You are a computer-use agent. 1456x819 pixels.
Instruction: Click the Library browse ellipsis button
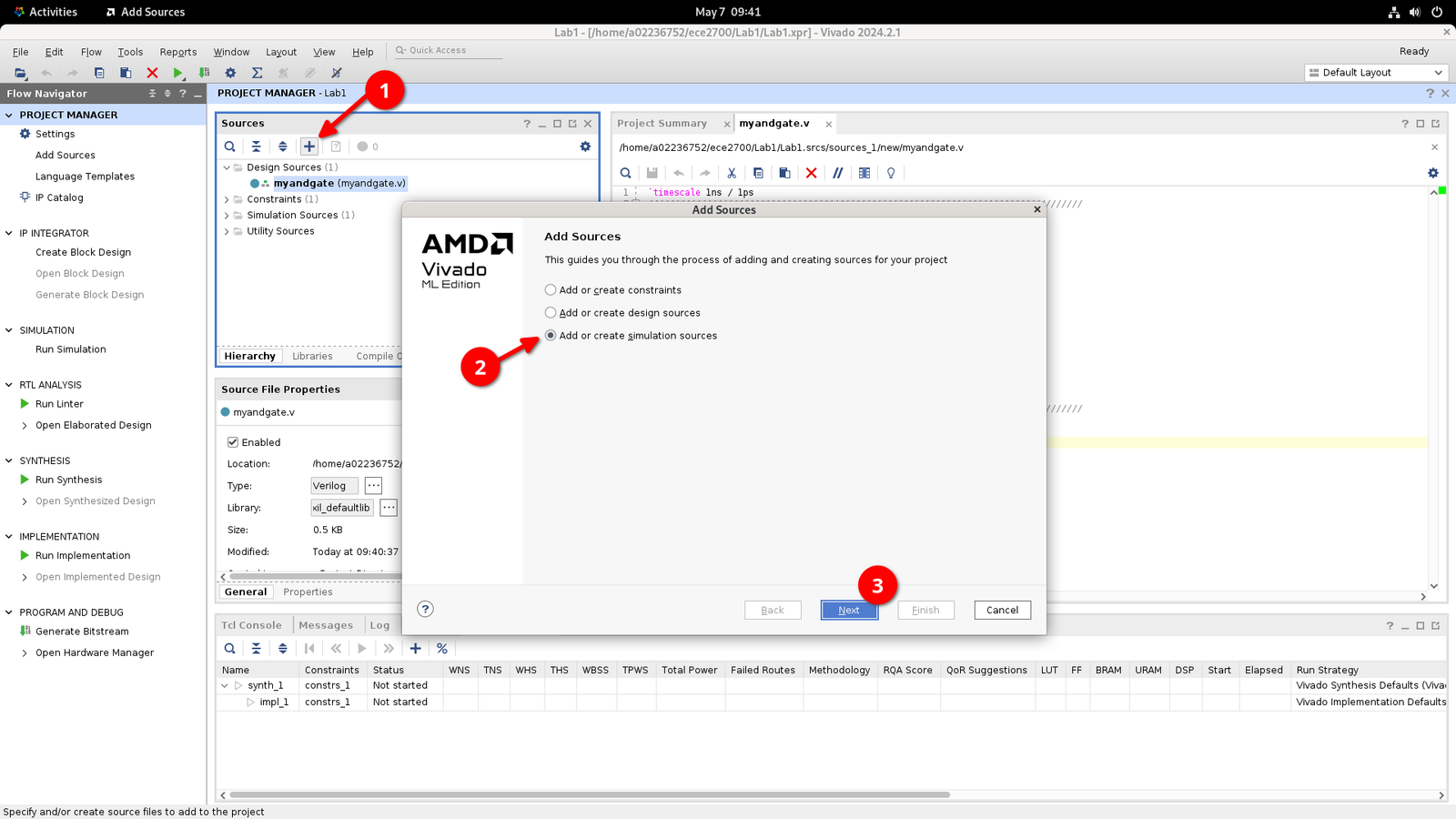(389, 508)
